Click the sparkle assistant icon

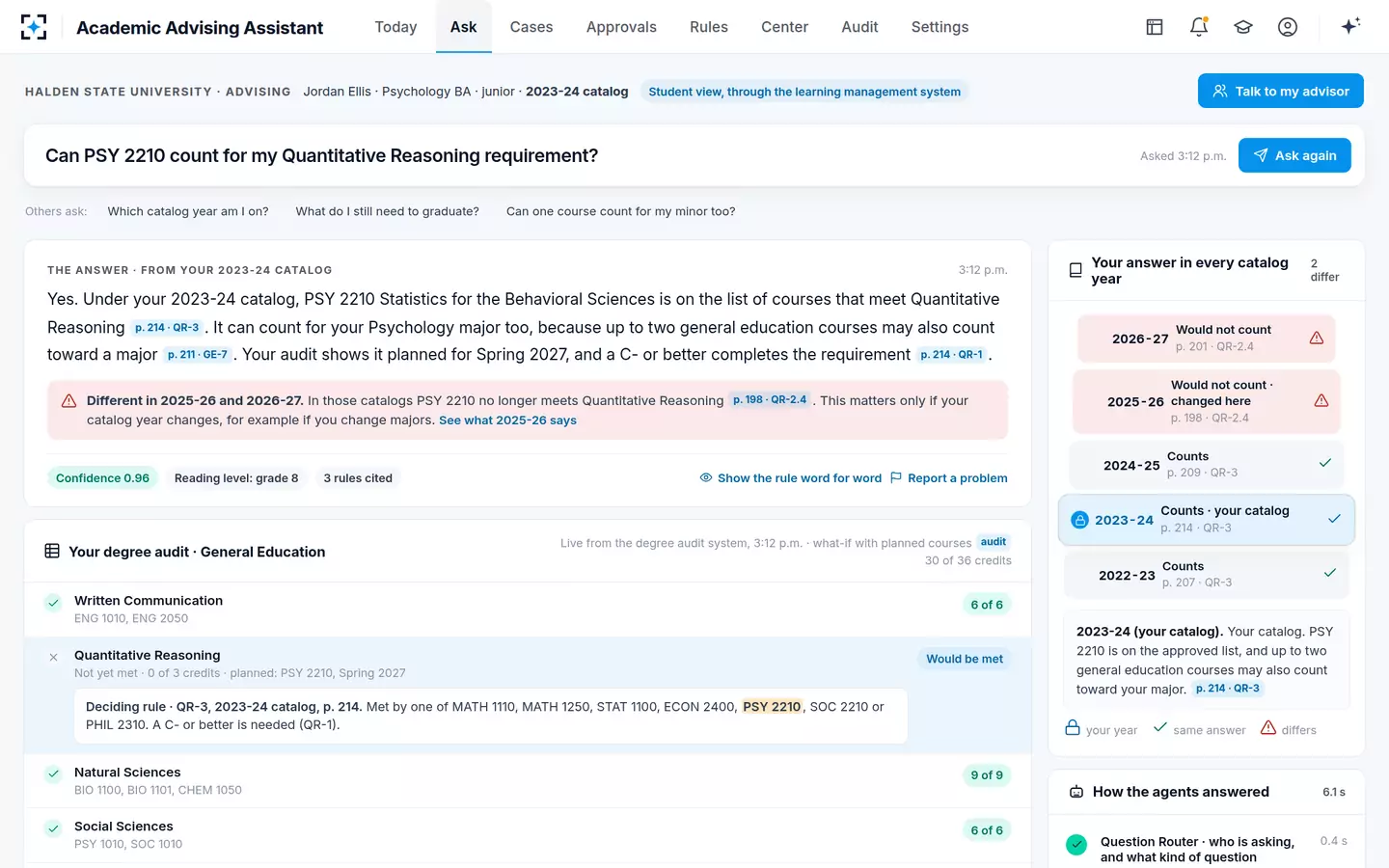pyautogui.click(x=1350, y=26)
